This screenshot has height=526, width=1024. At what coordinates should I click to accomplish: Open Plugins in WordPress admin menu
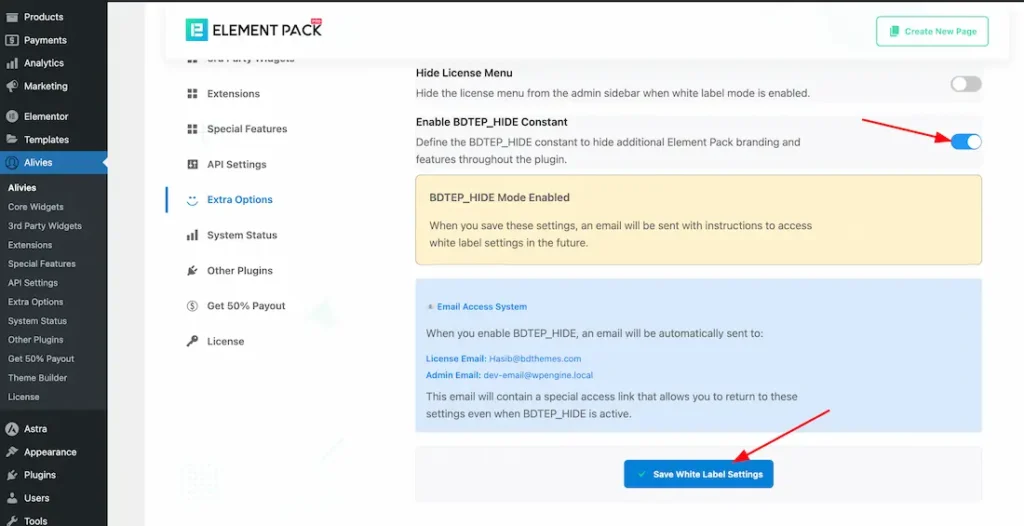click(40, 475)
